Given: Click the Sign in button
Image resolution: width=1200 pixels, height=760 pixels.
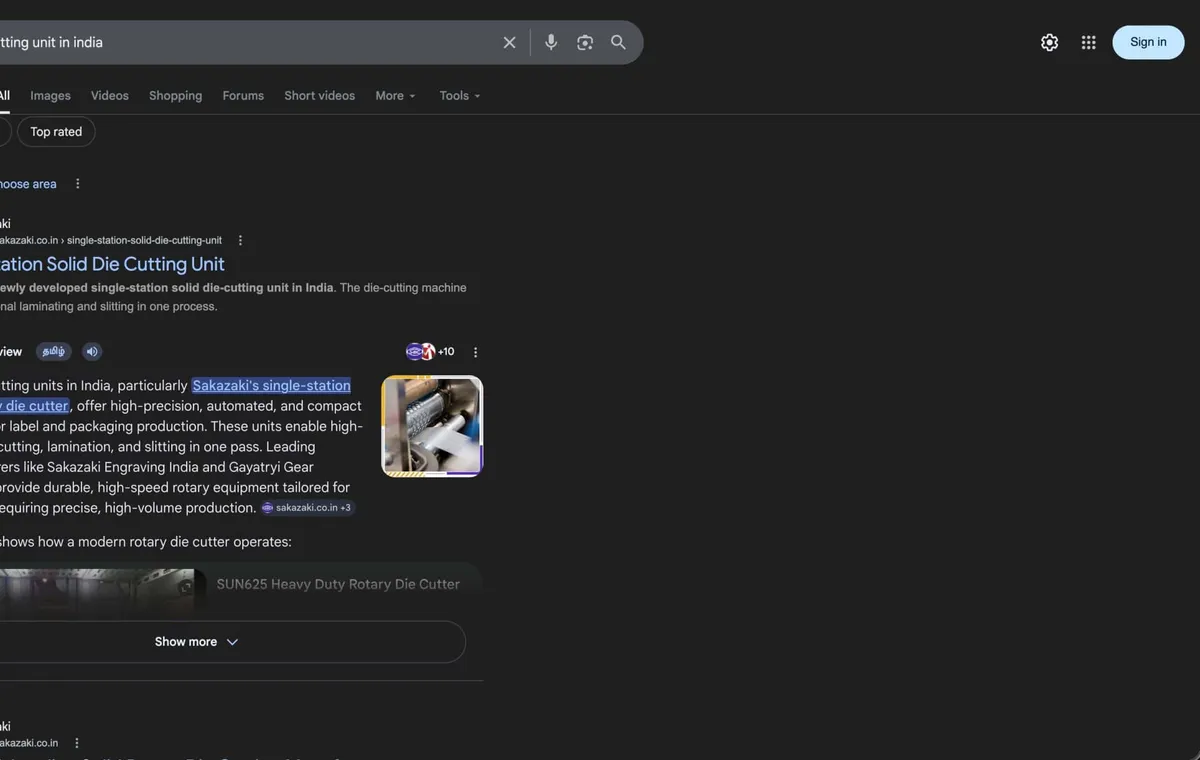Looking at the screenshot, I should click(x=1148, y=42).
